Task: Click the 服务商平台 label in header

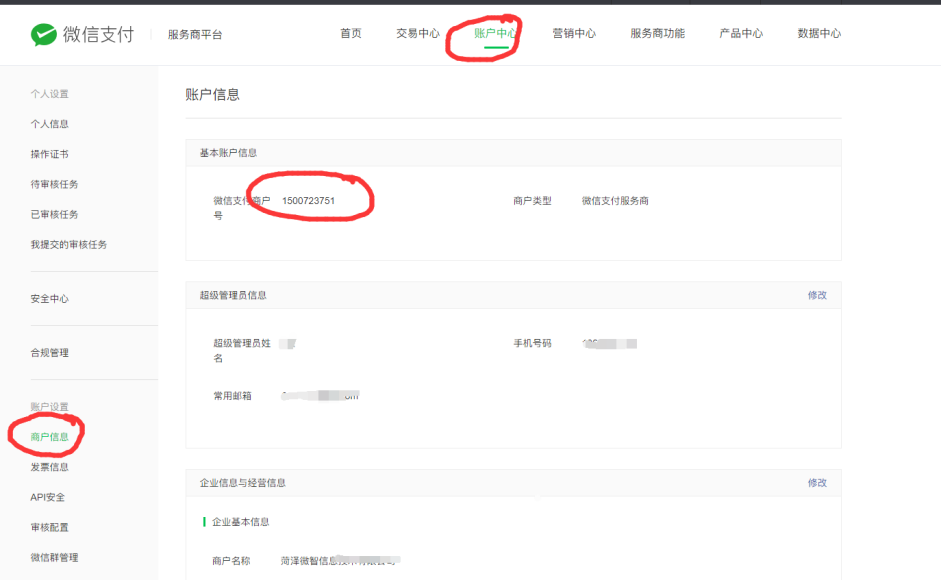Action: click(195, 35)
